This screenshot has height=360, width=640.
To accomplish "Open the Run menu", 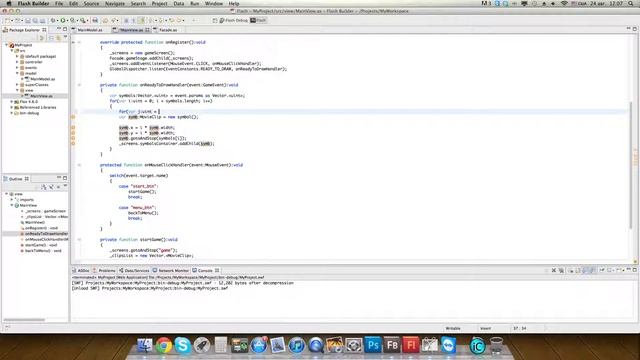I will click(x=195, y=4).
